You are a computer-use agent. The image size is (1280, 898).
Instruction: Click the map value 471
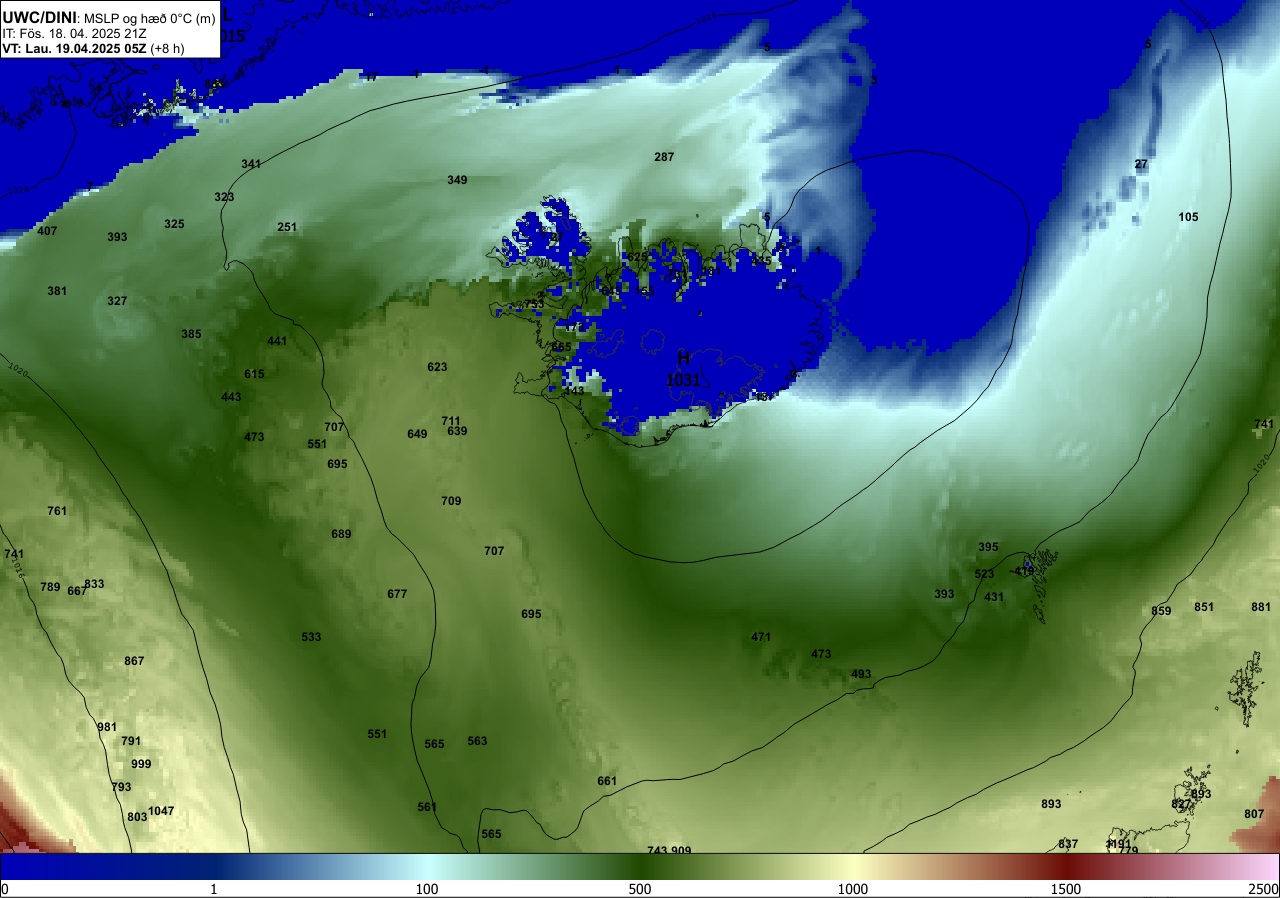coord(761,637)
